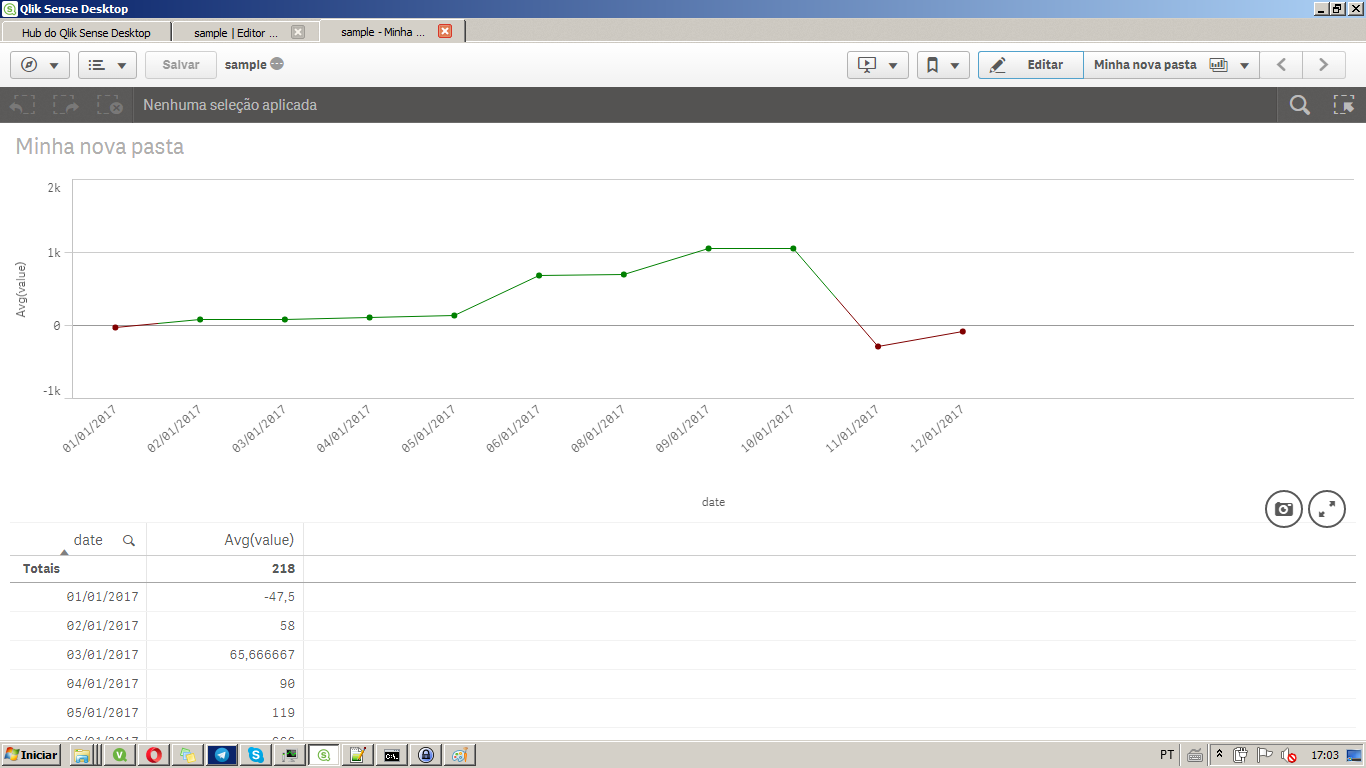
Task: Open the storytelling presentation icon
Action: [x=869, y=64]
